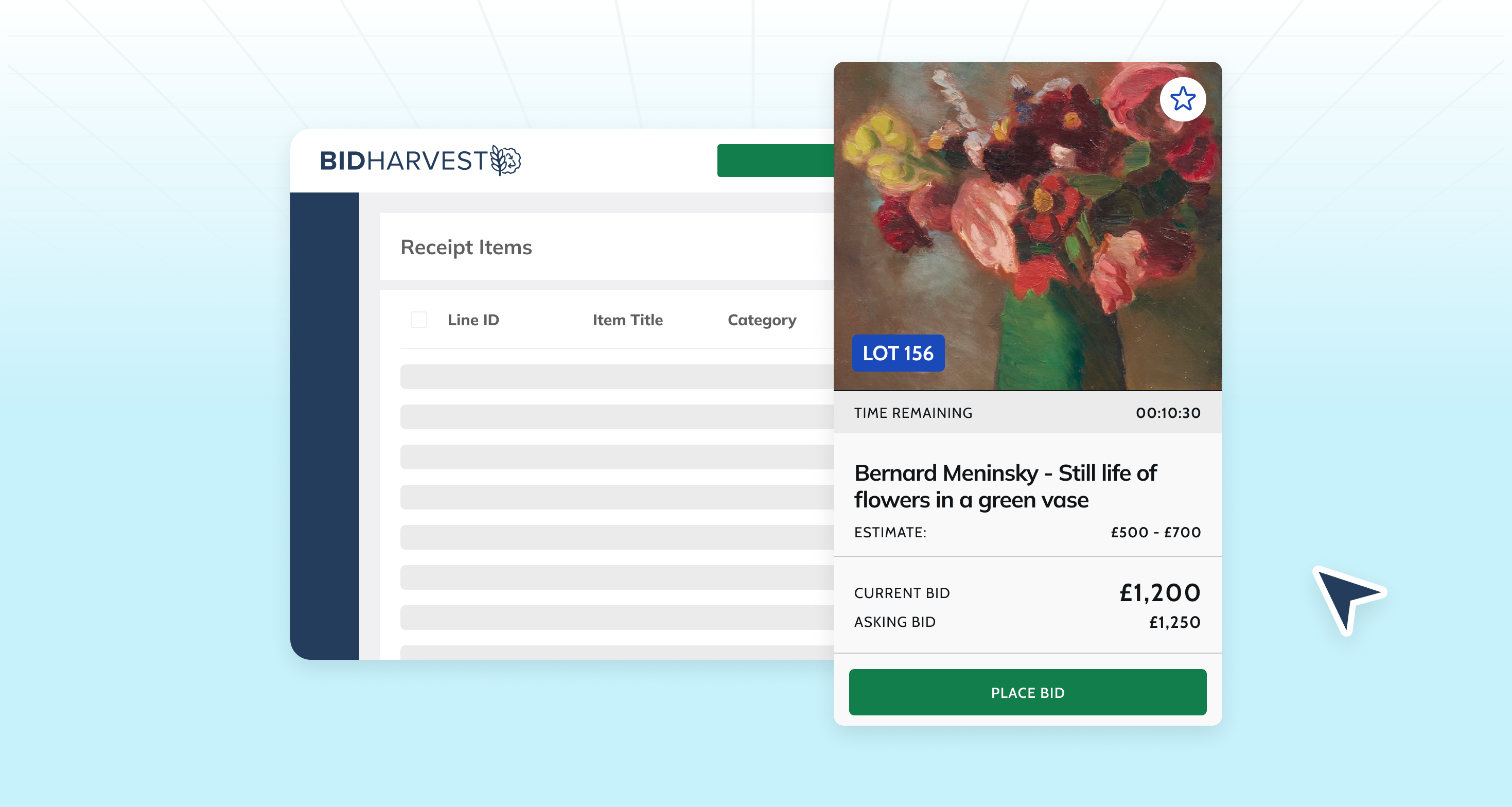Click the Receipt Items heading
The width and height of the screenshot is (1512, 807).
point(466,247)
